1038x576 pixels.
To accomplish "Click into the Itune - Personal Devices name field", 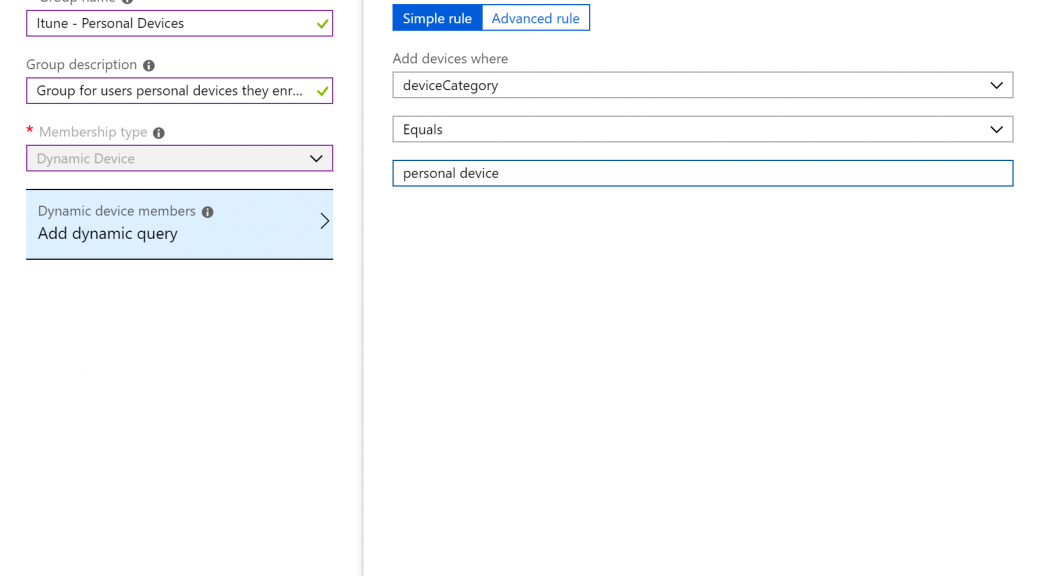I will [x=179, y=23].
